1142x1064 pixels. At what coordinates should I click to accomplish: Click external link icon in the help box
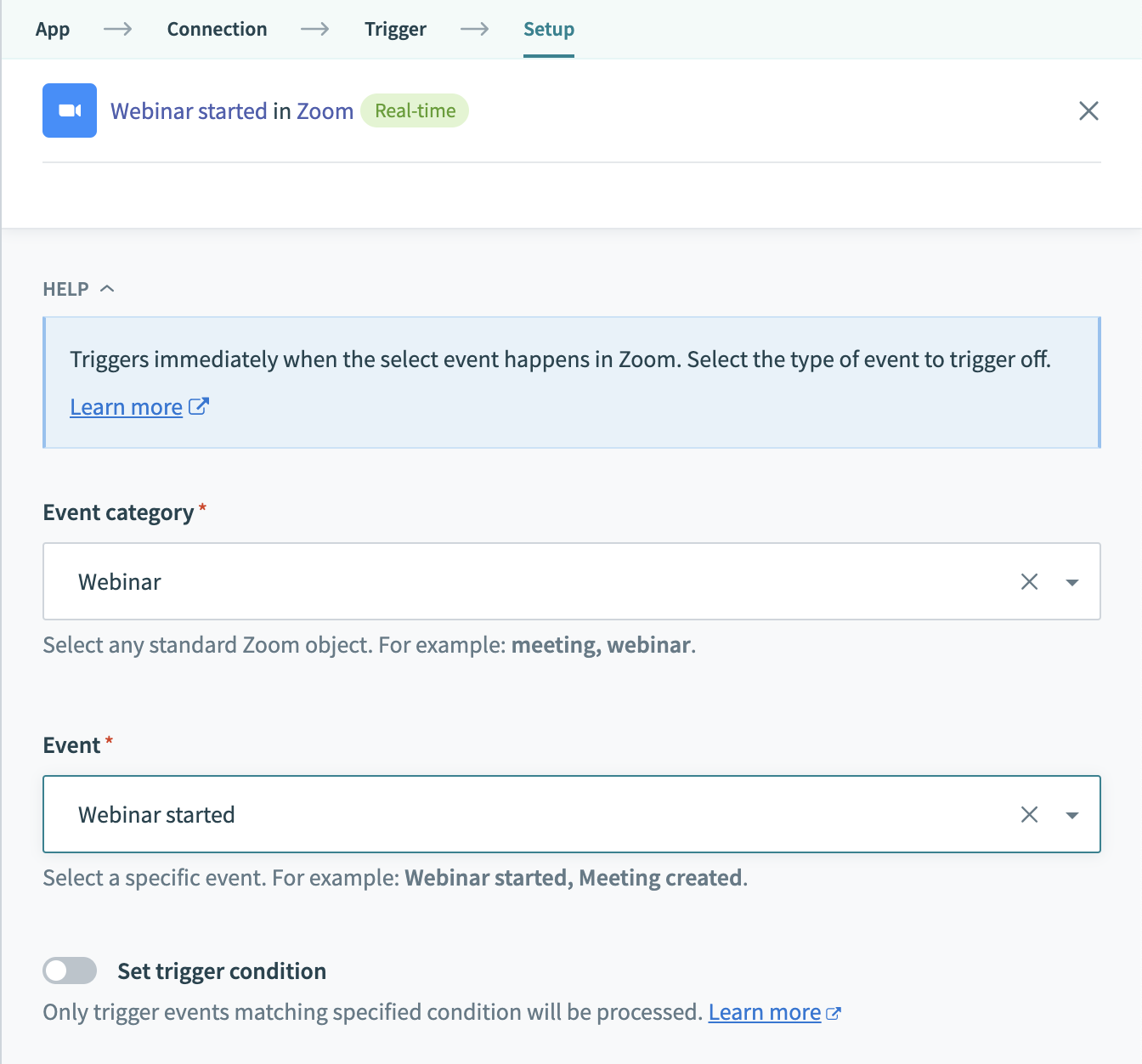click(x=198, y=406)
